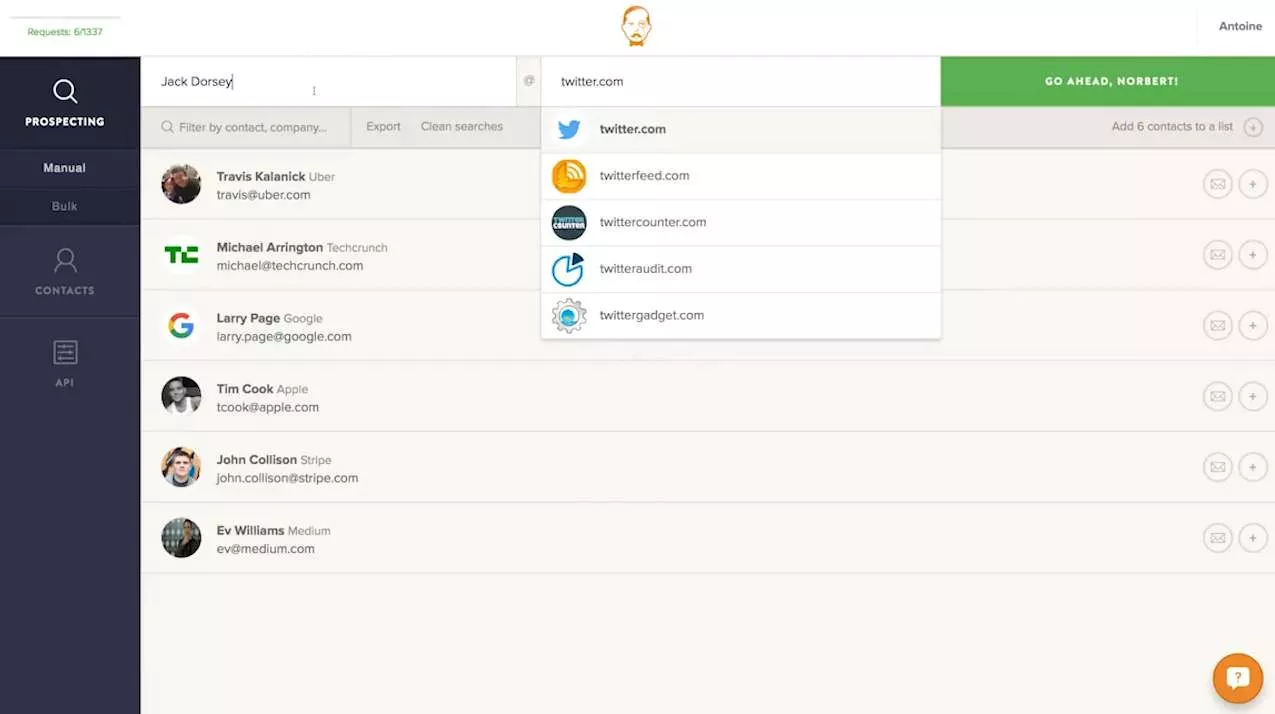
Task: Click the tcook@apple.com email
Action: (x=268, y=408)
